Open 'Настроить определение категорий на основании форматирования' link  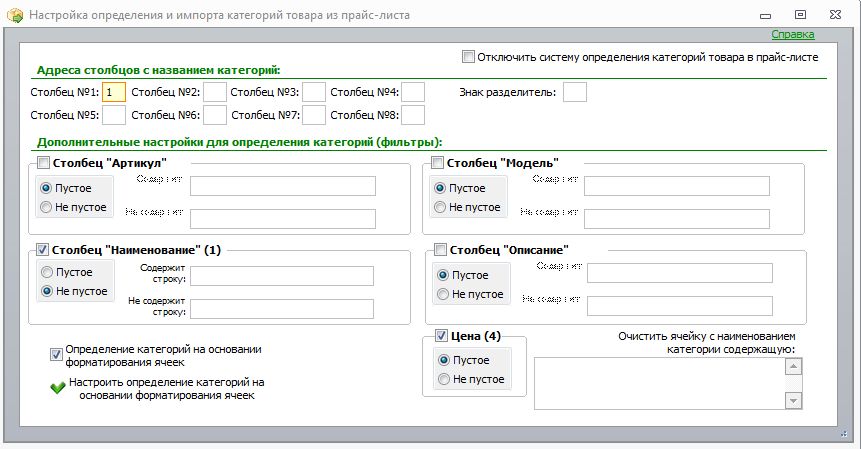click(166, 389)
